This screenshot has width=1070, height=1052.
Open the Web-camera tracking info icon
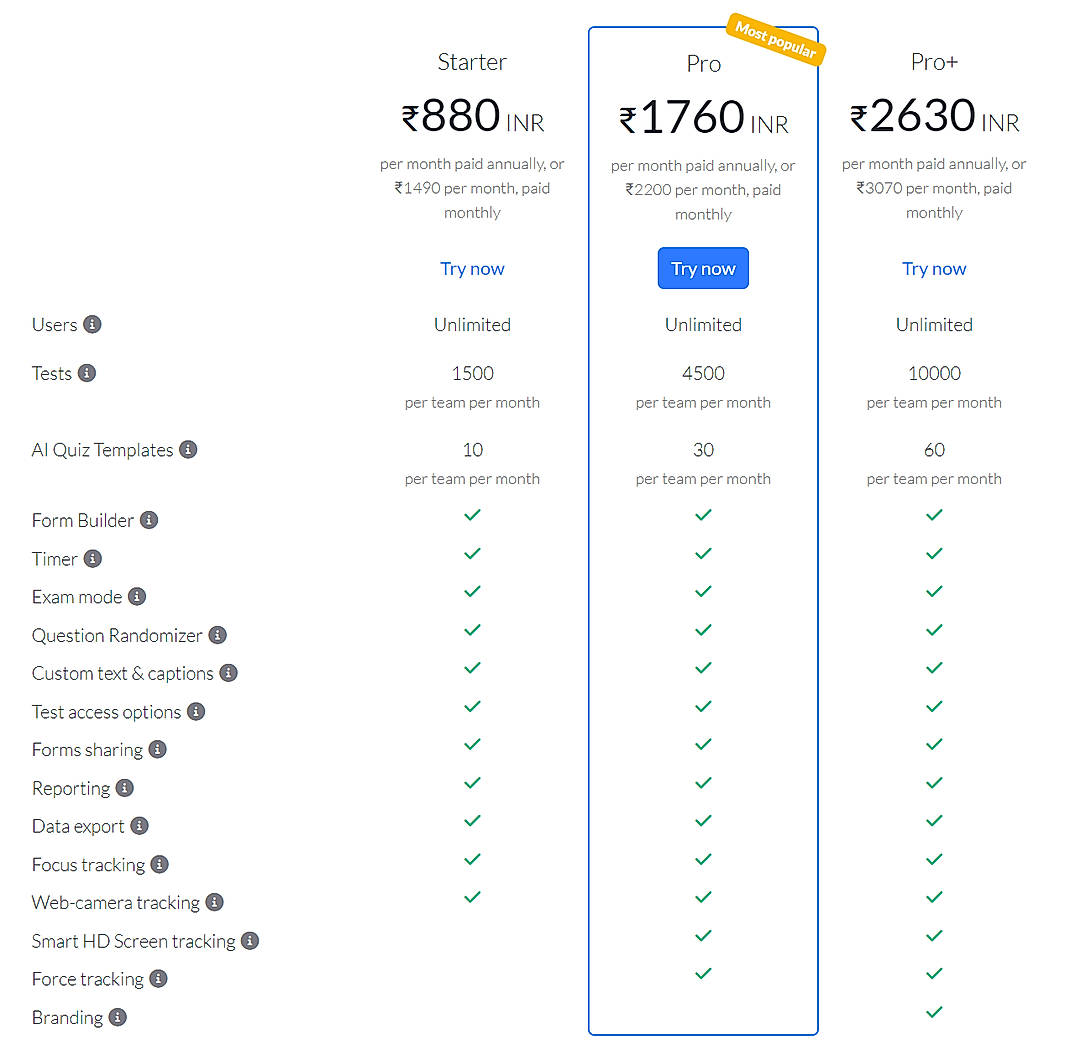(x=214, y=902)
